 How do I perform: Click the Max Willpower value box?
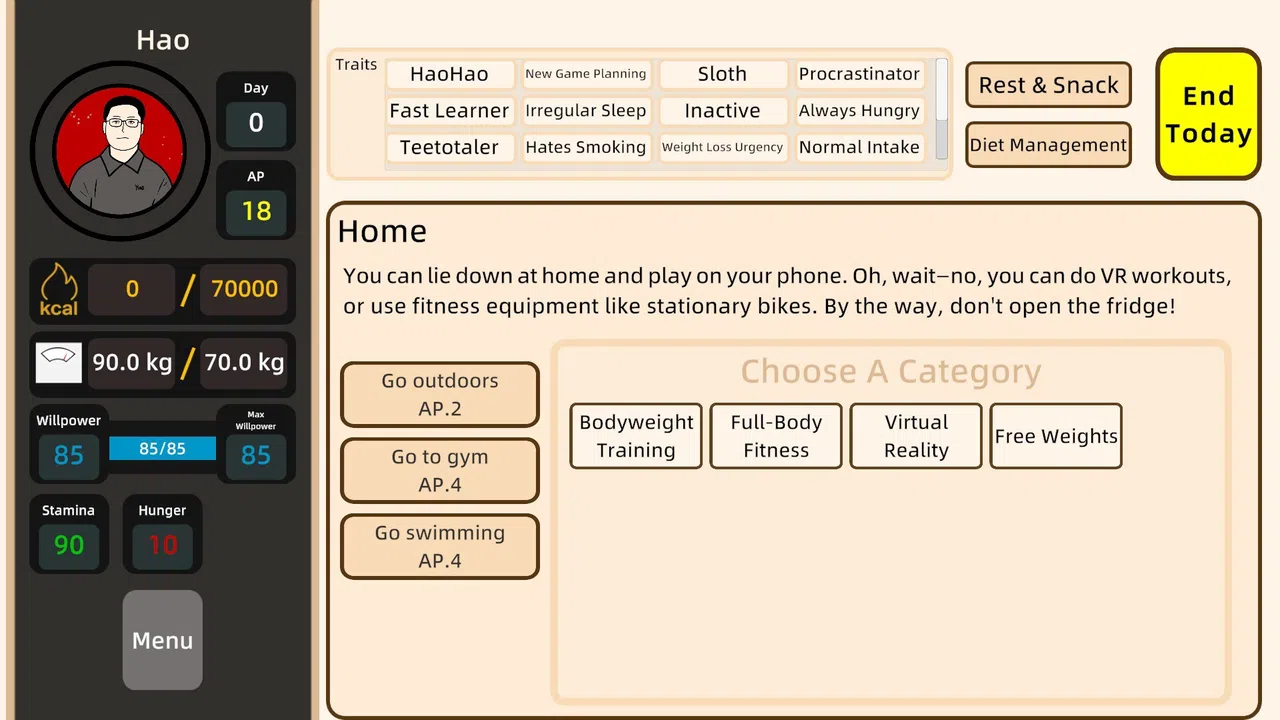click(256, 456)
